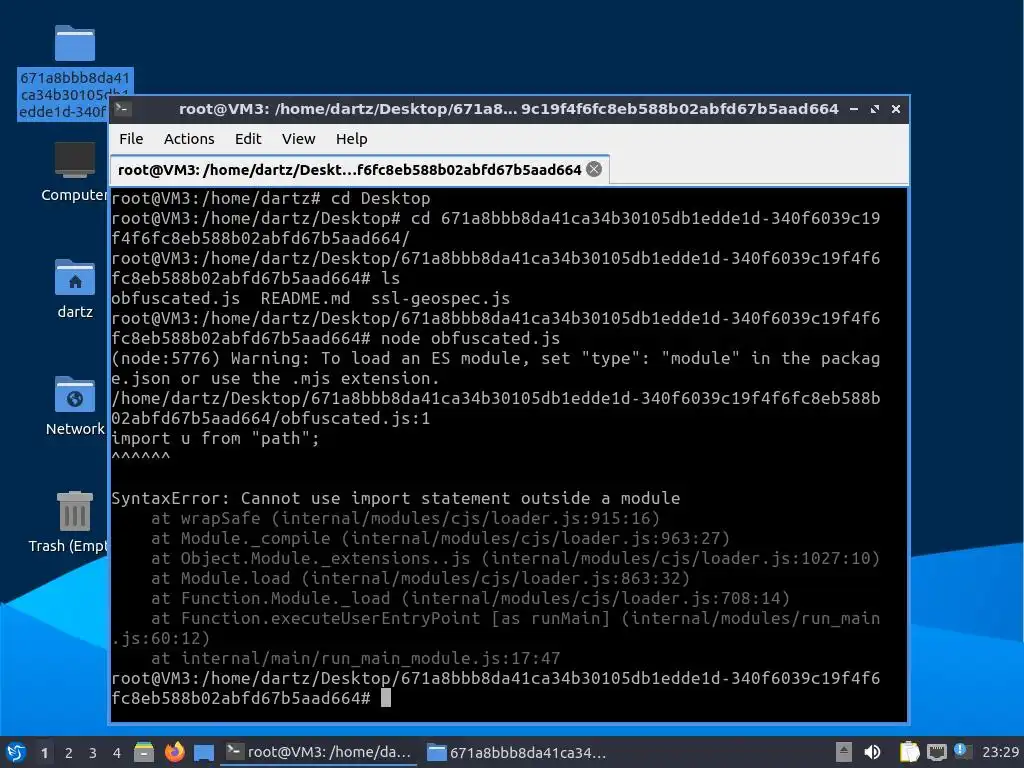Open the Edit menu
Viewport: 1024px width, 768px height.
(x=248, y=139)
